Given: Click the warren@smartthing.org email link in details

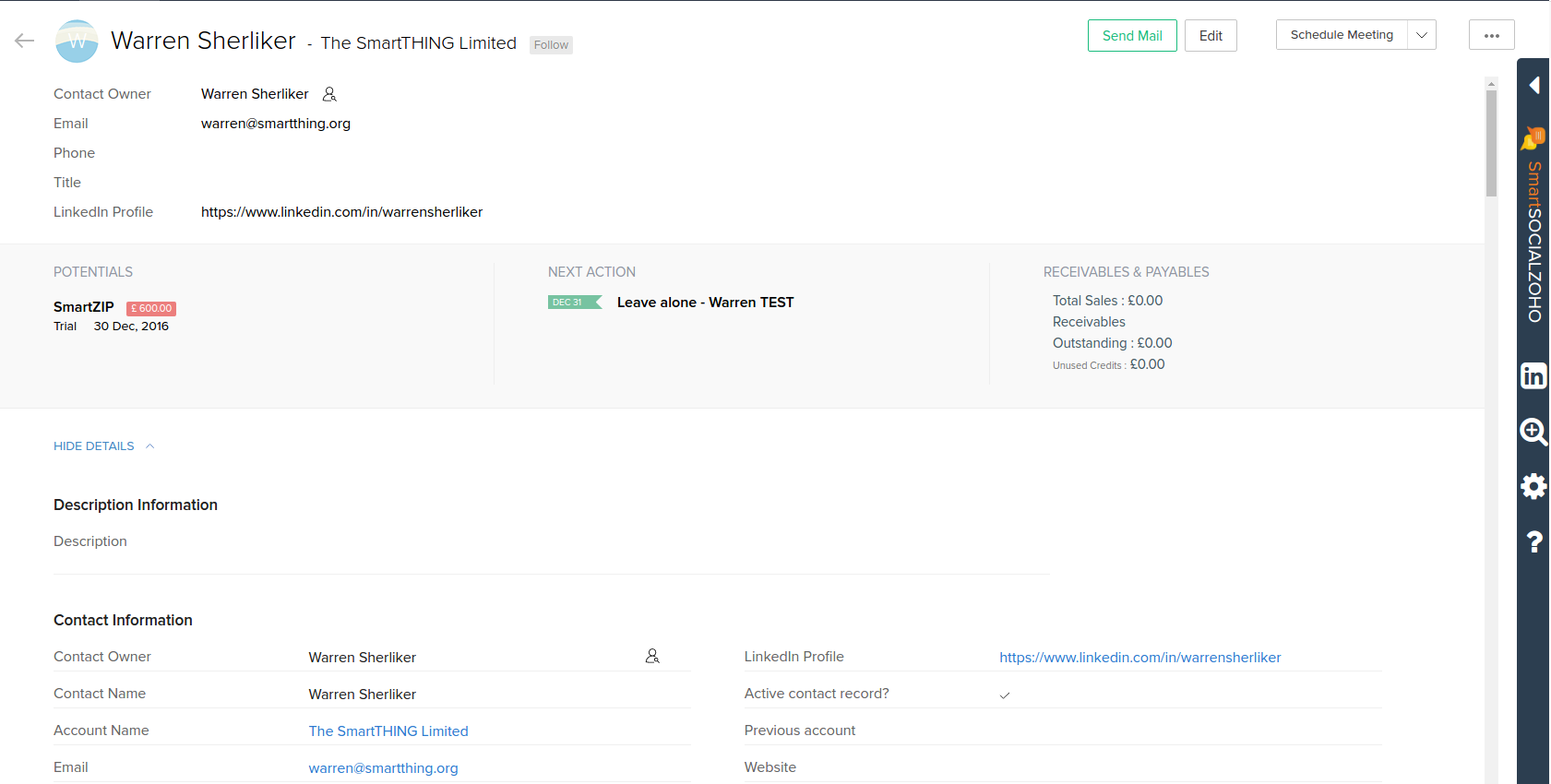Looking at the screenshot, I should point(383,767).
